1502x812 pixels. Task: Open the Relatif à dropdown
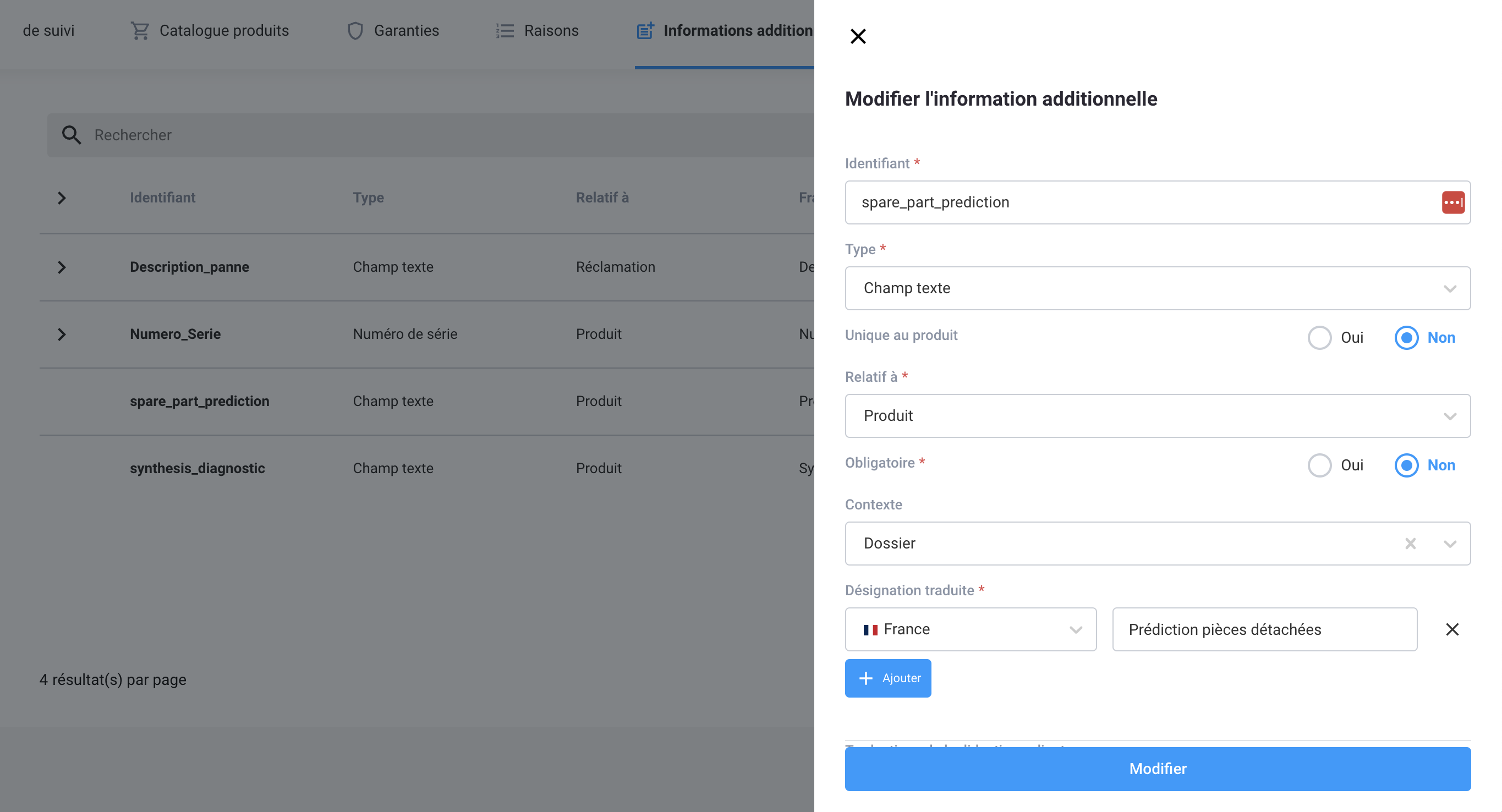tap(1157, 415)
